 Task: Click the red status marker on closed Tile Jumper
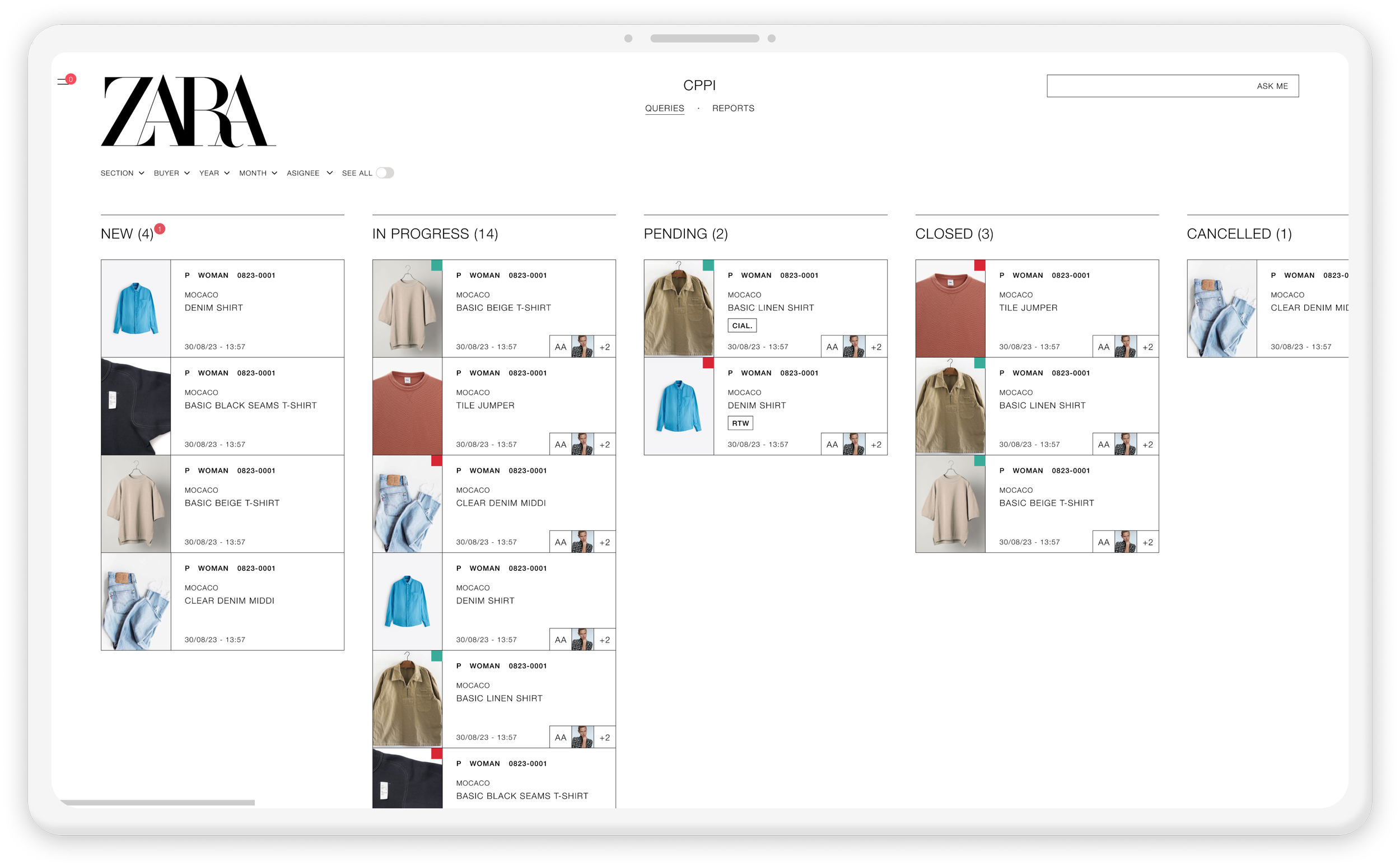[979, 265]
